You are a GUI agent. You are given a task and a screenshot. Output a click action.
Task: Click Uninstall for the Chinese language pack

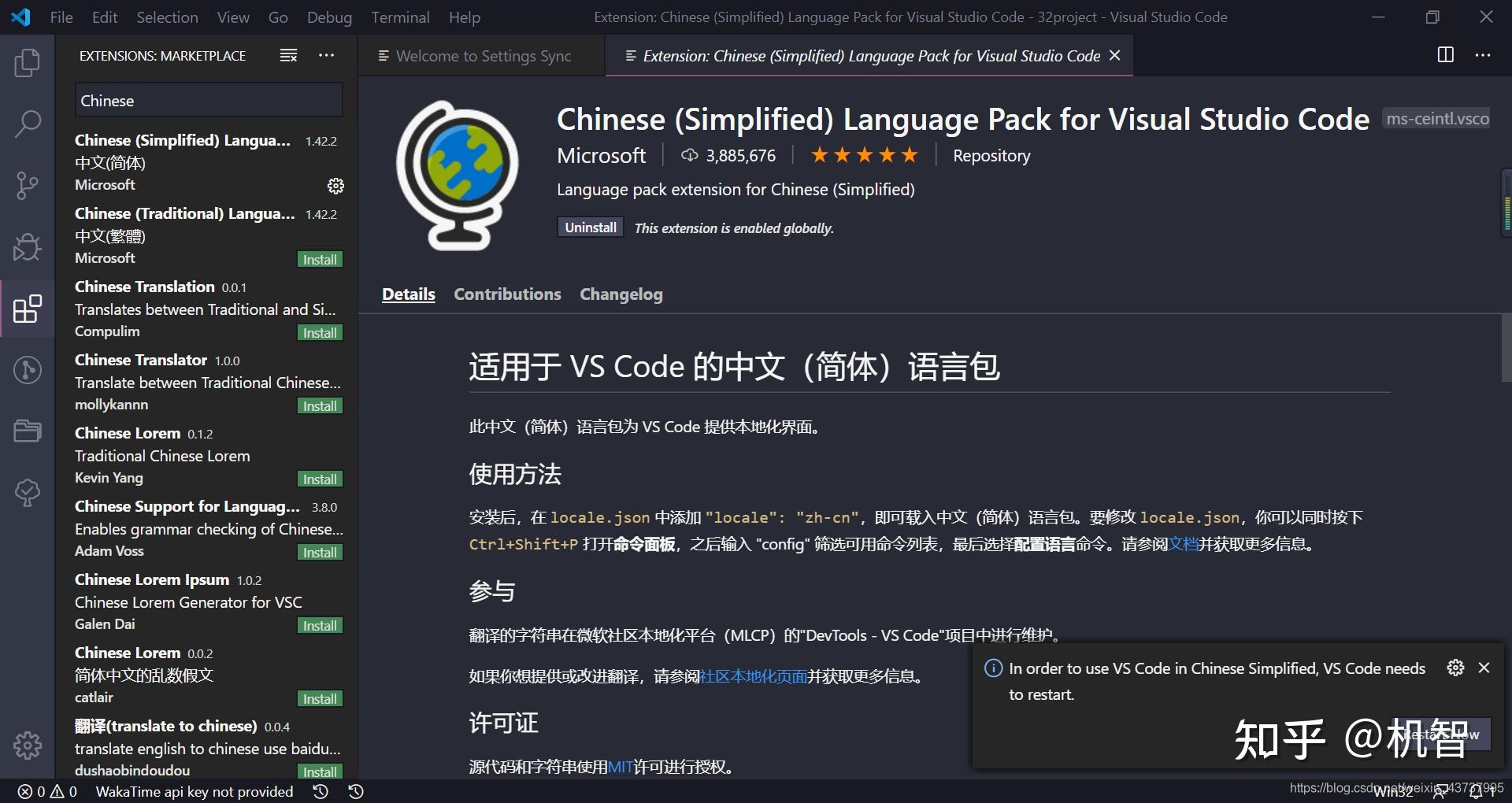tap(589, 227)
